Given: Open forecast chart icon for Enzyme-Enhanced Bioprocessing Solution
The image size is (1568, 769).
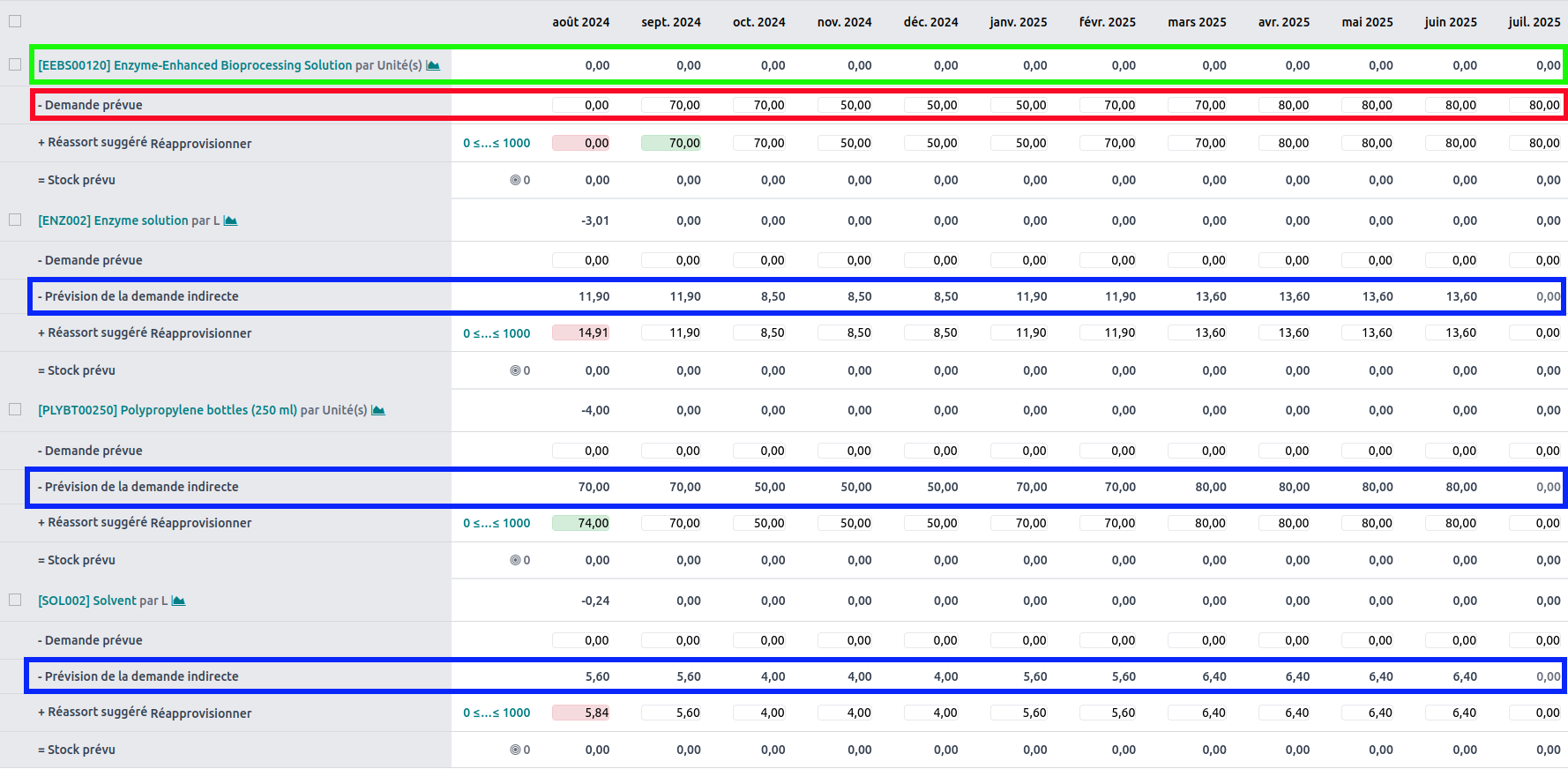Looking at the screenshot, I should click(x=433, y=65).
